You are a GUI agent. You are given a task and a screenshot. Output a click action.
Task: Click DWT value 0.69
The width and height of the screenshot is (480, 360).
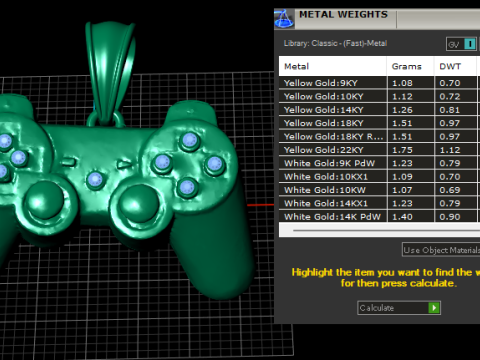[x=450, y=190]
